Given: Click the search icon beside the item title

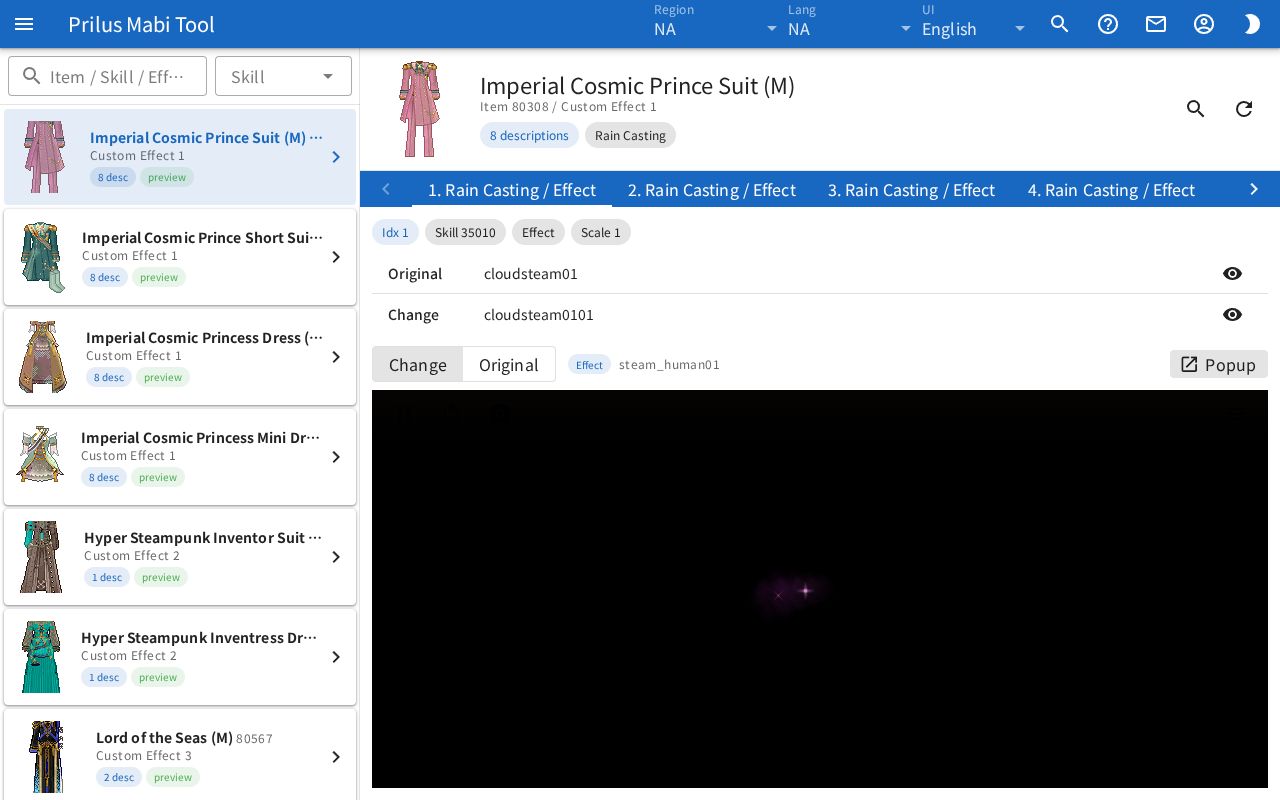Looking at the screenshot, I should (1196, 109).
